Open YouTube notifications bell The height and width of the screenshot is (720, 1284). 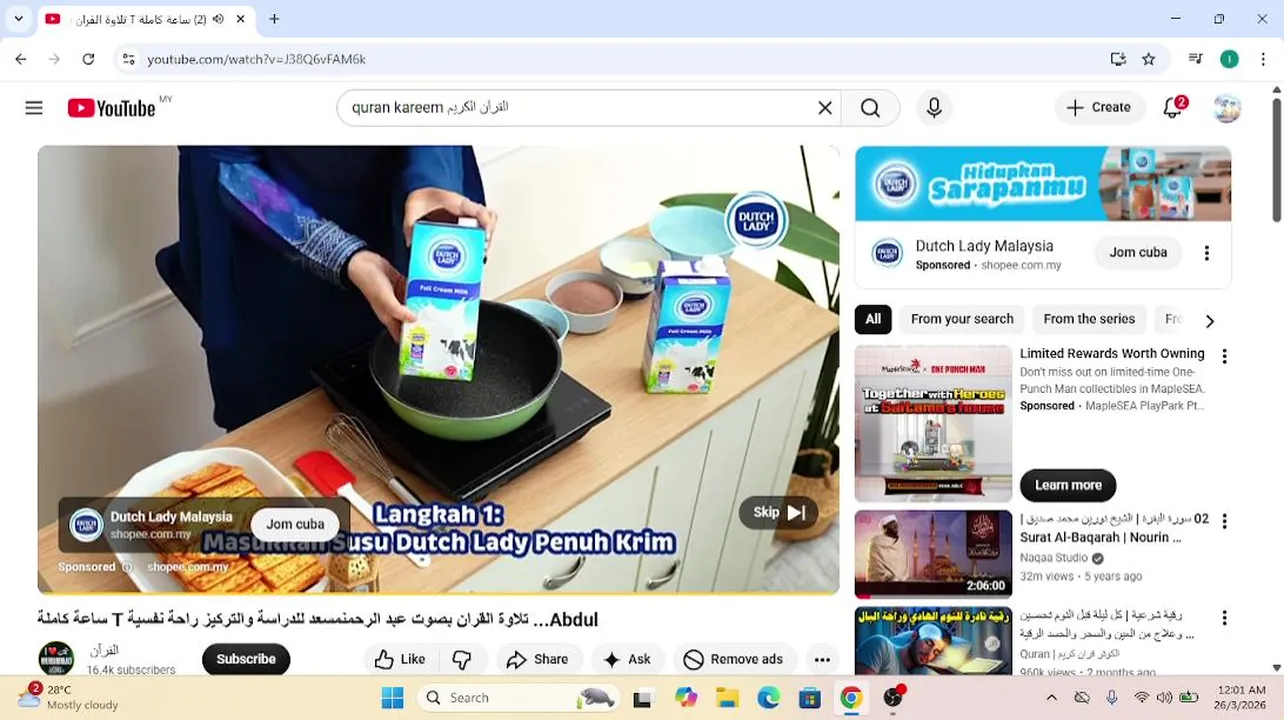pyautogui.click(x=1173, y=108)
